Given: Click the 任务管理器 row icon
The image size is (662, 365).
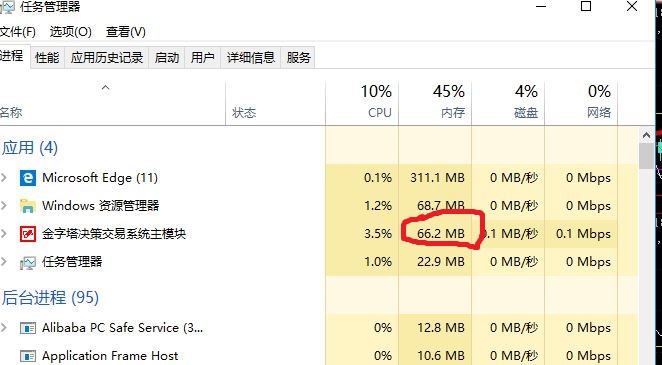Looking at the screenshot, I should (28, 262).
